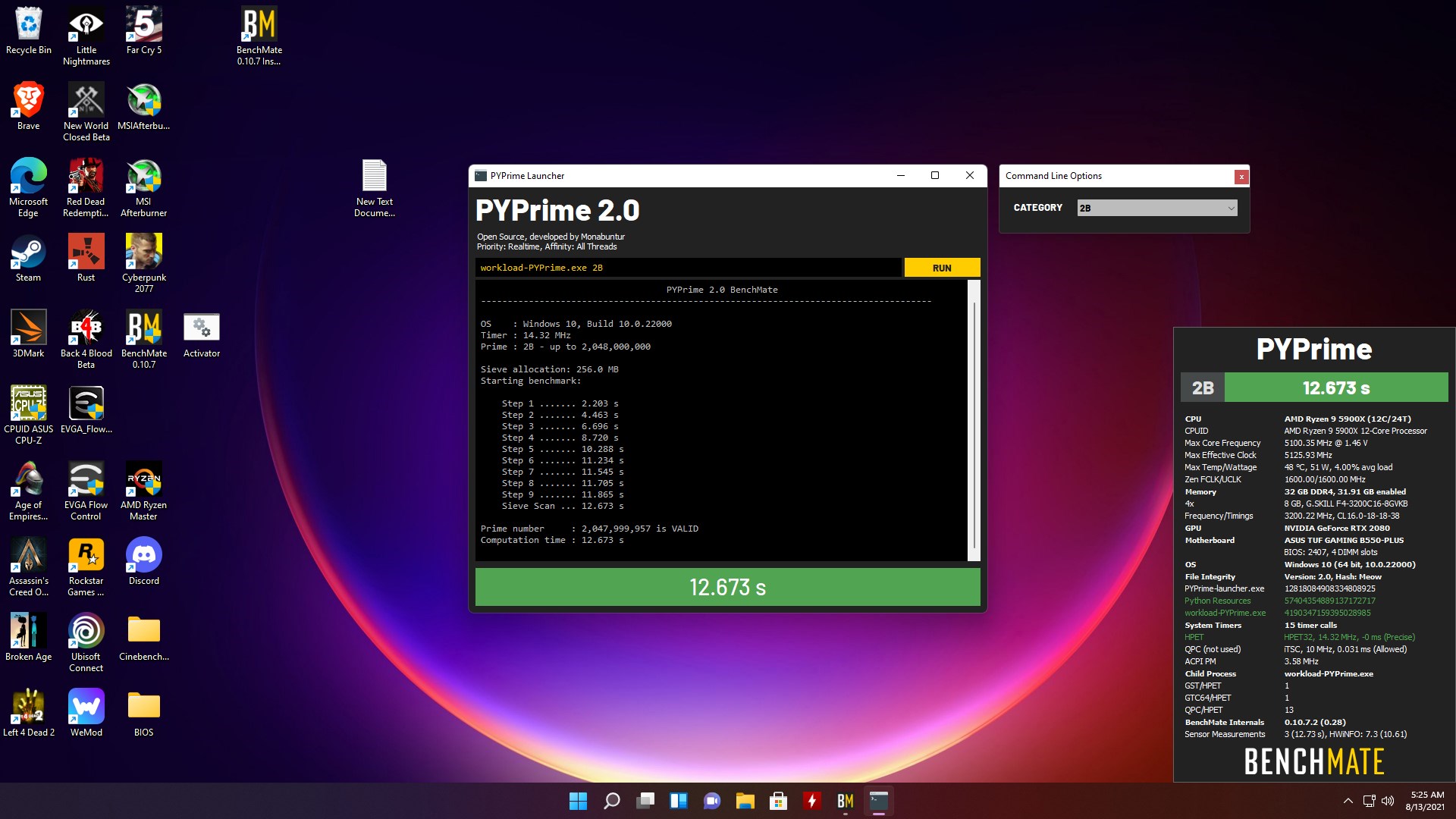
Task: Open the Recycle Bin desktop icon
Action: coord(29,30)
